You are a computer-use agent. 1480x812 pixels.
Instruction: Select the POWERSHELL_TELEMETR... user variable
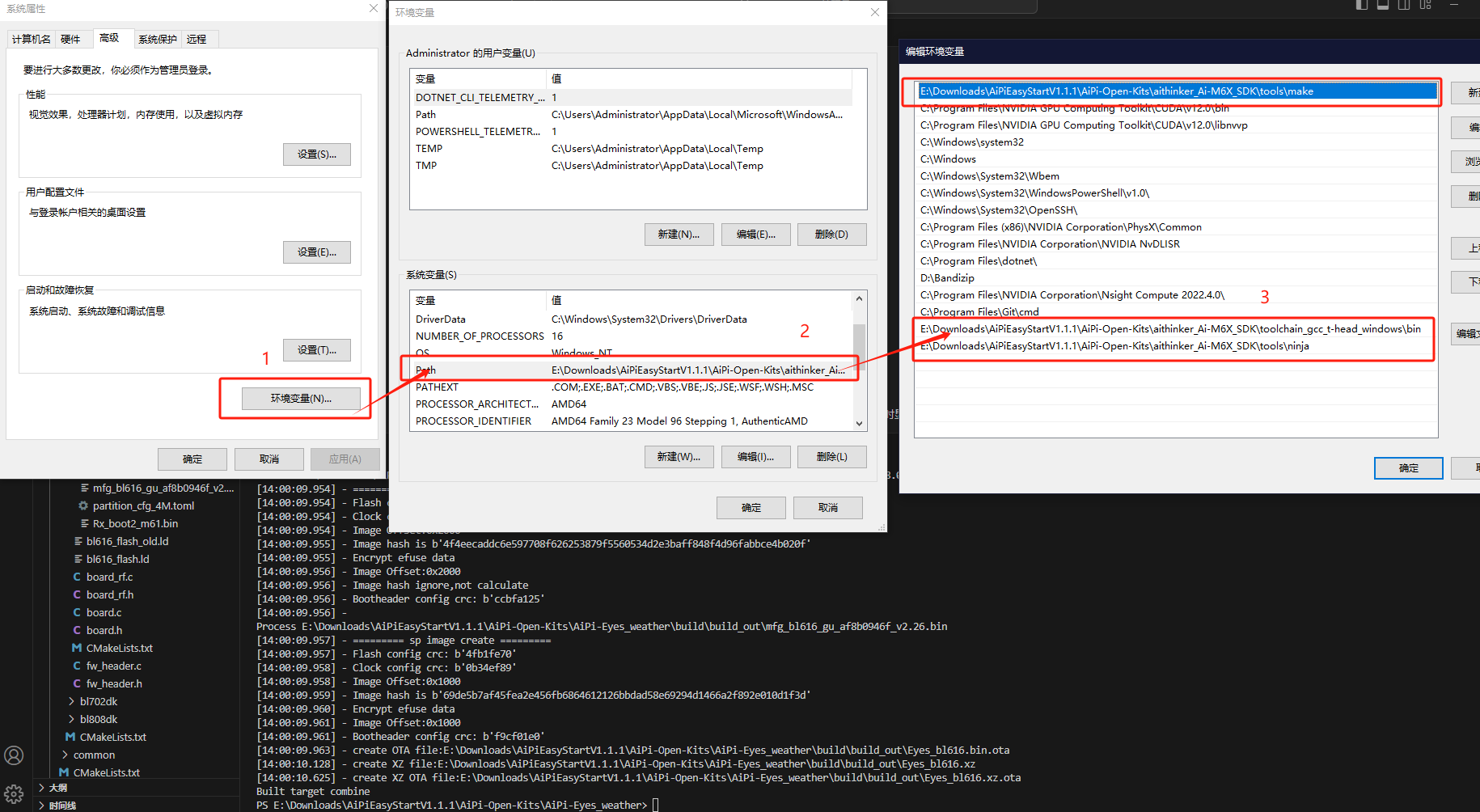pos(631,132)
